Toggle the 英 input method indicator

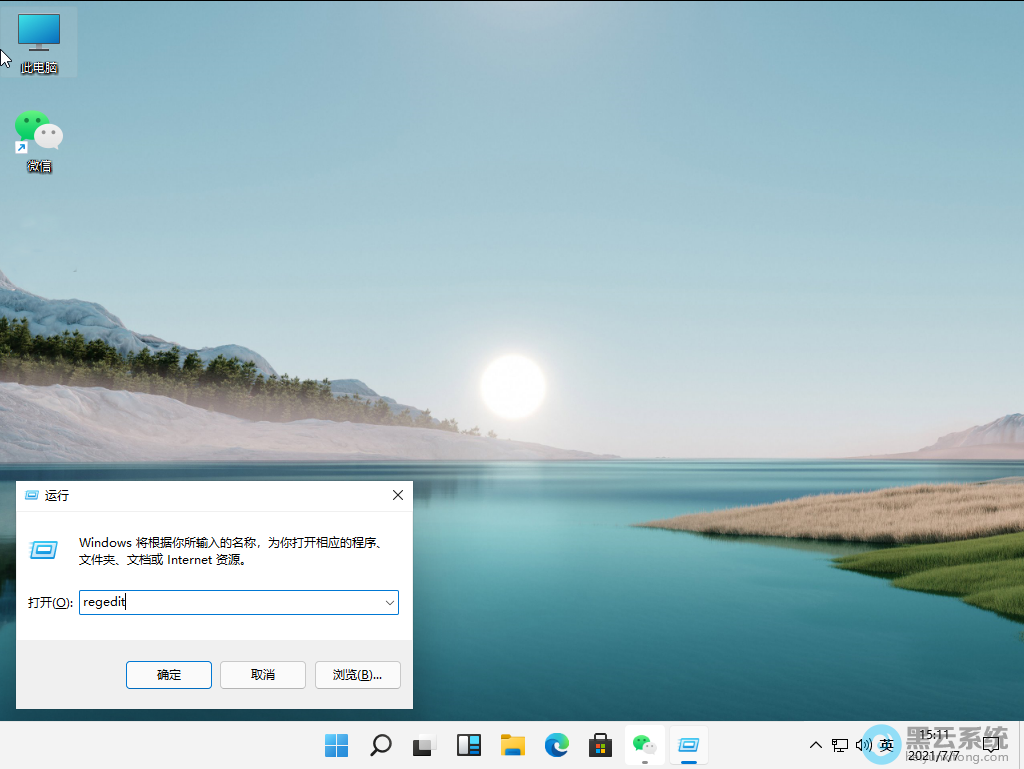tap(886, 745)
